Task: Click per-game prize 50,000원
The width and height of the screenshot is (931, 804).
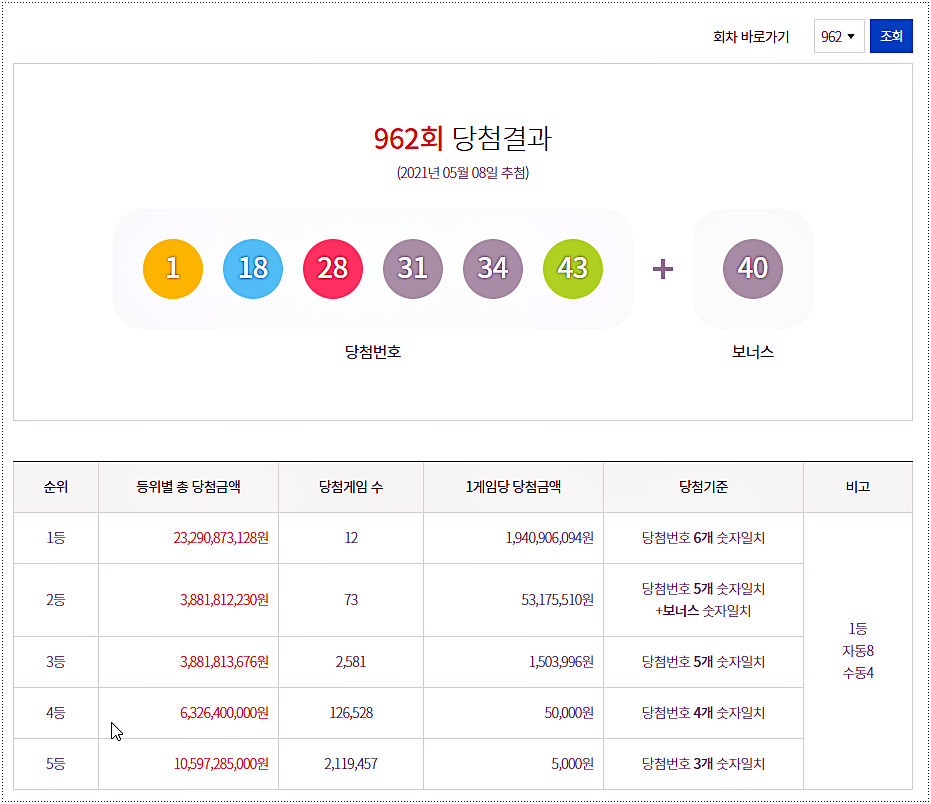Action: 569,713
